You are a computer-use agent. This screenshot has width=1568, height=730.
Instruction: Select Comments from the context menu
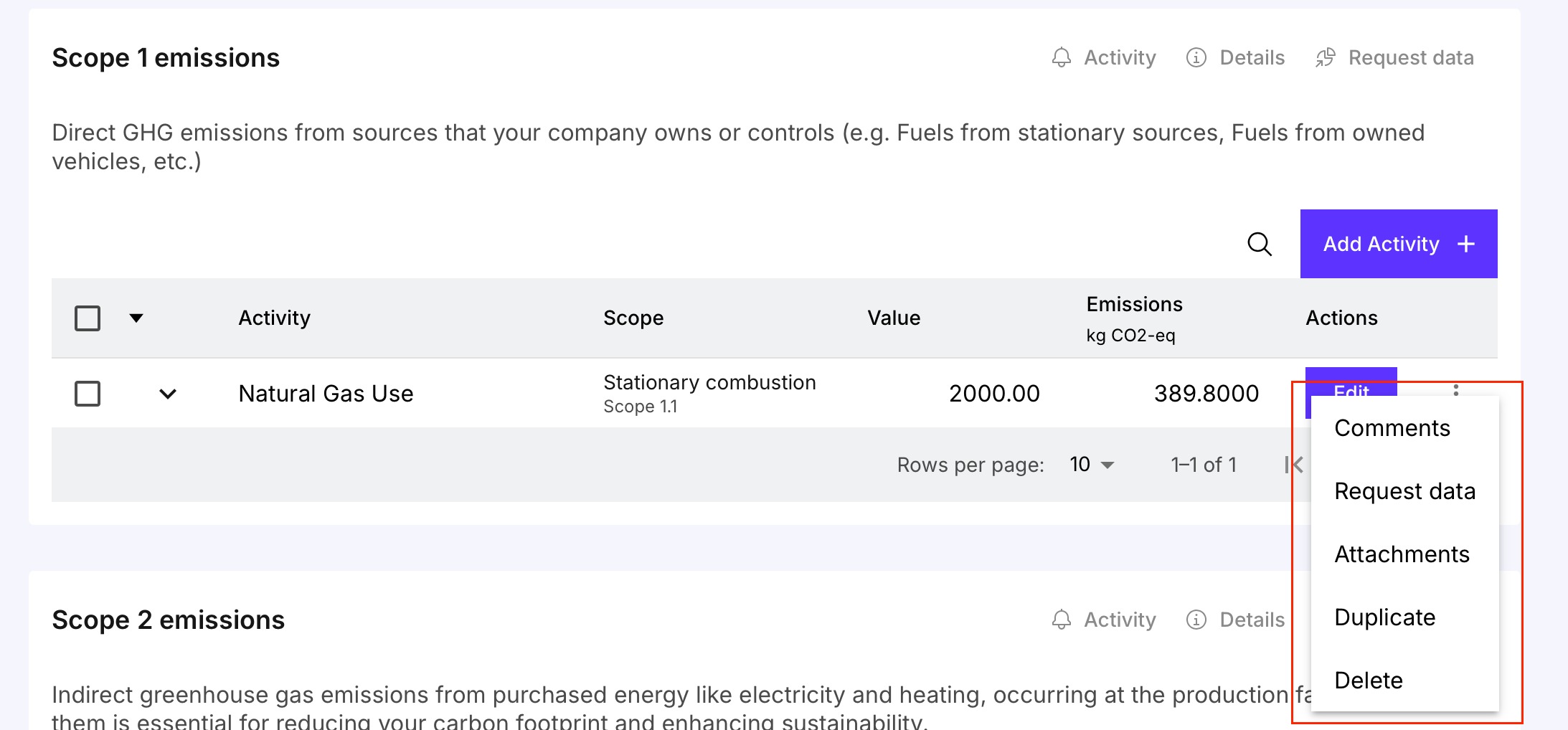(1392, 428)
